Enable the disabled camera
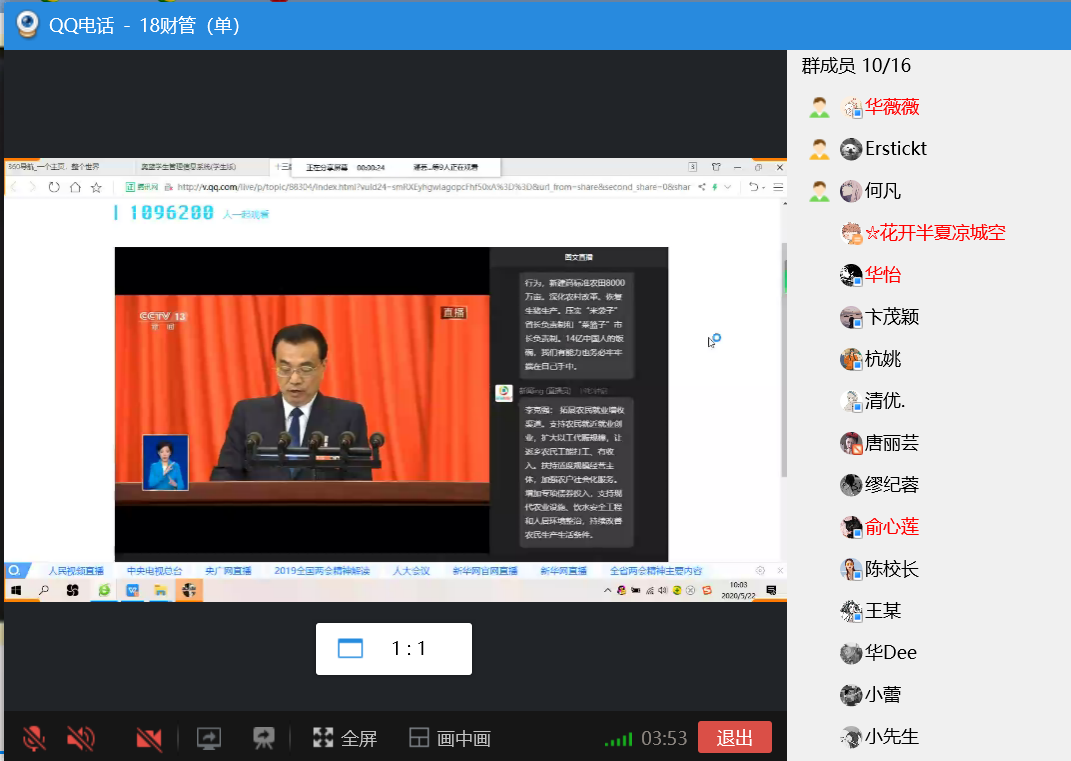The width and height of the screenshot is (1071, 761). click(x=149, y=738)
